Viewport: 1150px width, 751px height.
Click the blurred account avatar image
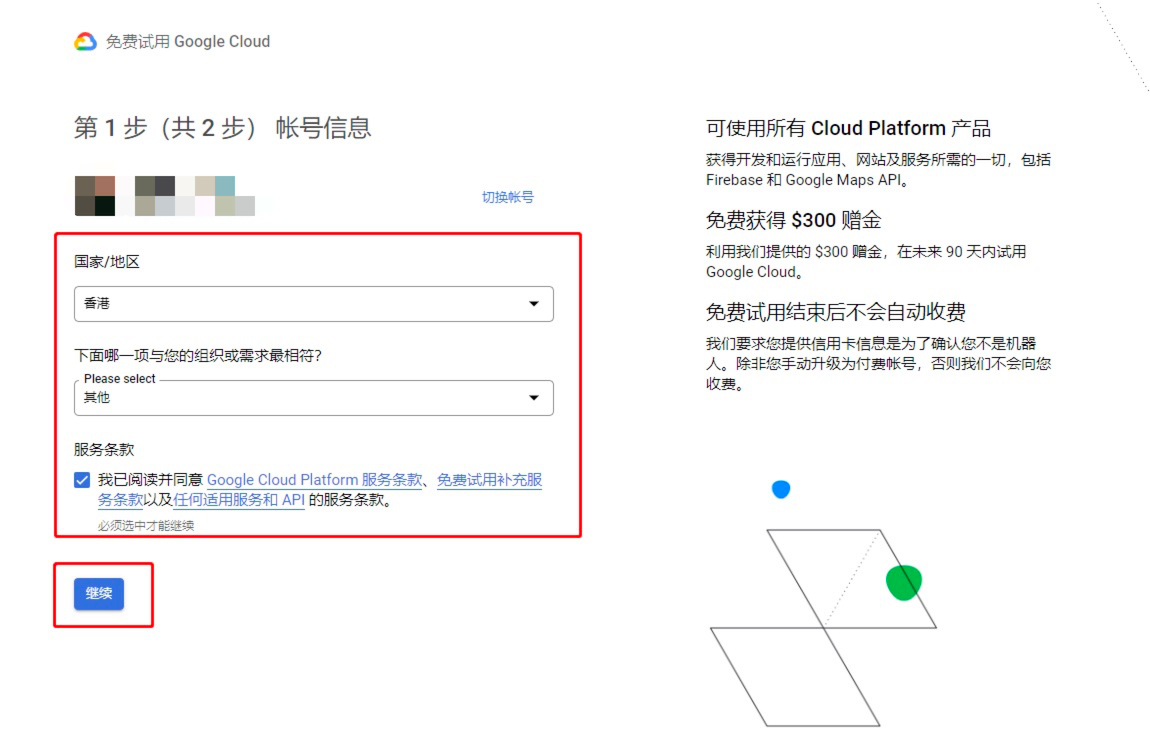(x=165, y=196)
